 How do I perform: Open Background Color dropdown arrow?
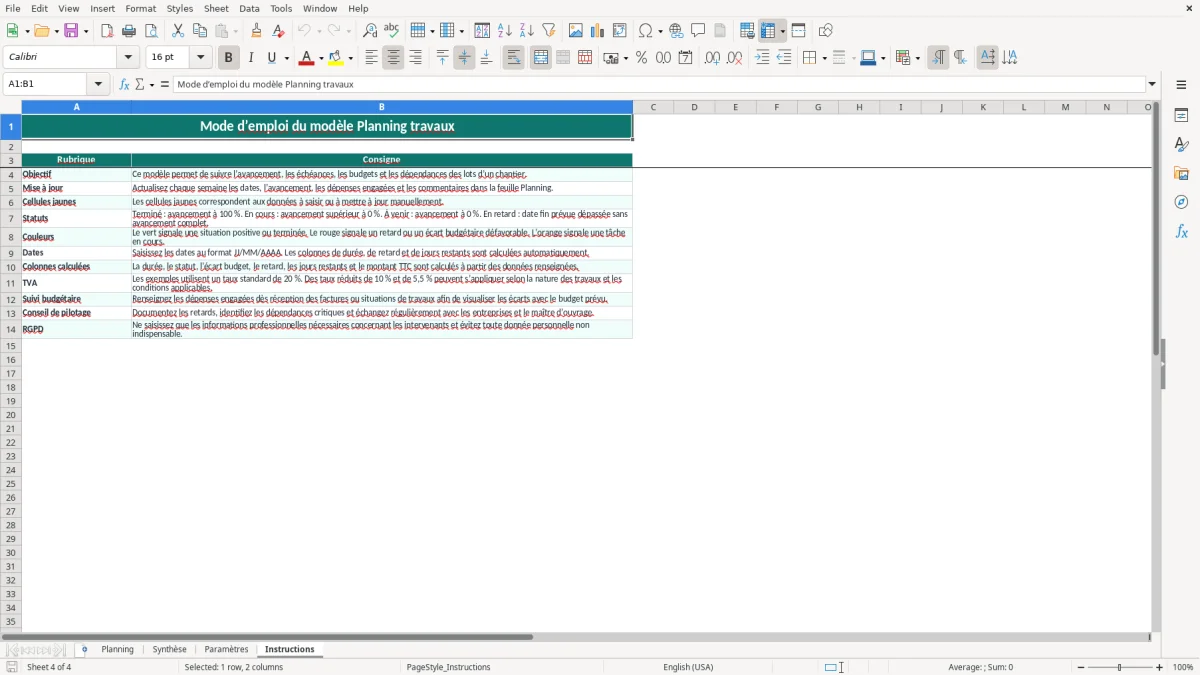click(350, 58)
